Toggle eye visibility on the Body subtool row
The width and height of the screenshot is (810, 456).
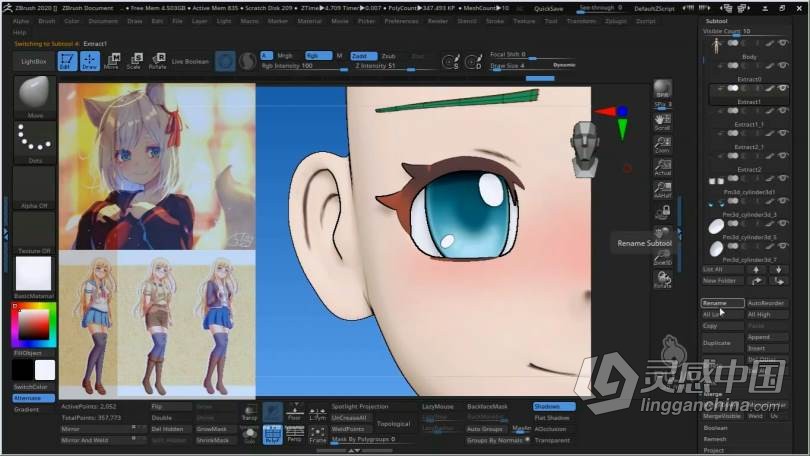point(783,43)
